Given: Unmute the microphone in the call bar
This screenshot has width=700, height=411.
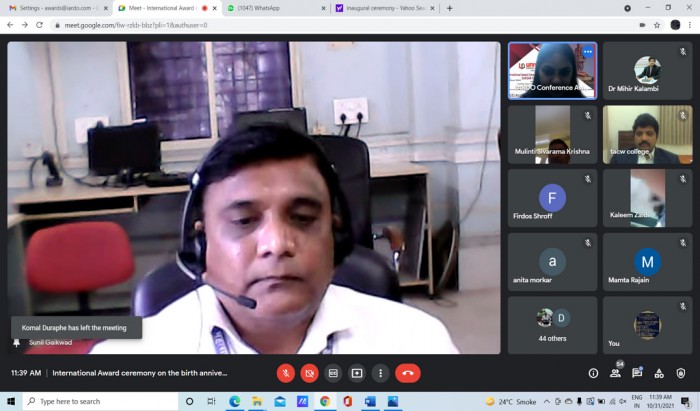Looking at the screenshot, I should coord(286,373).
